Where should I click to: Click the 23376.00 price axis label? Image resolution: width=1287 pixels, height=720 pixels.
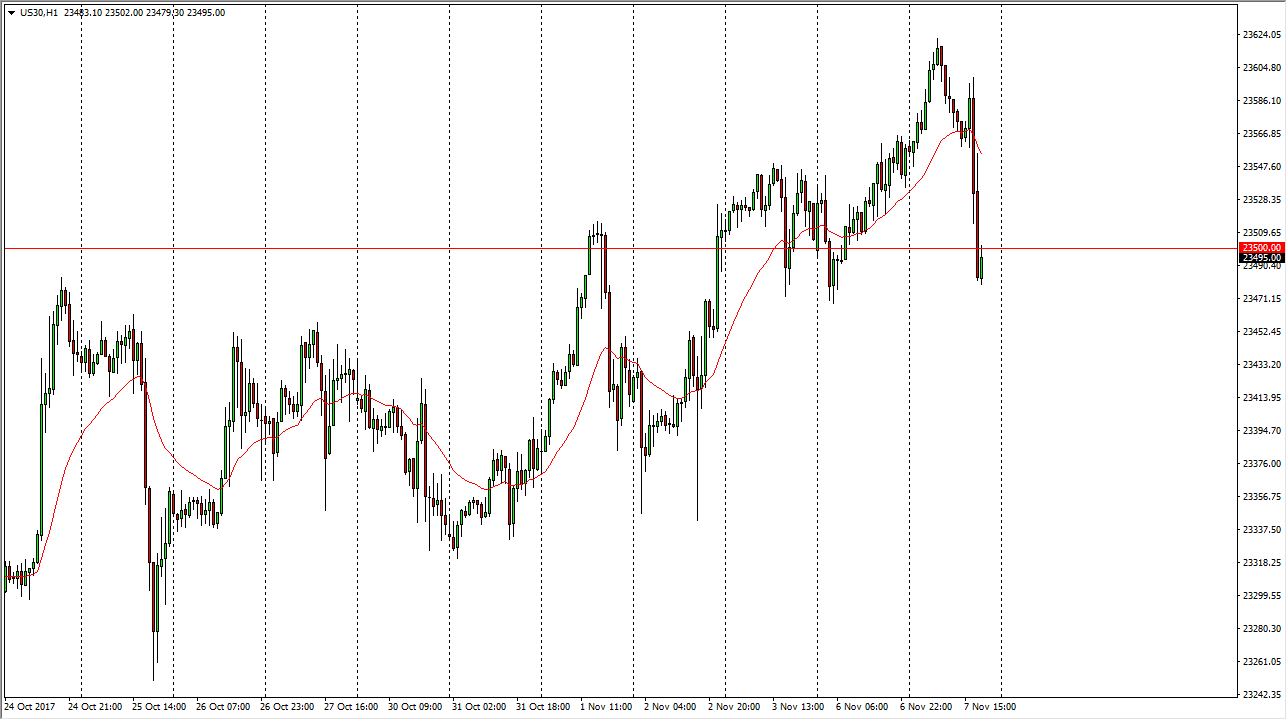pos(1261,464)
